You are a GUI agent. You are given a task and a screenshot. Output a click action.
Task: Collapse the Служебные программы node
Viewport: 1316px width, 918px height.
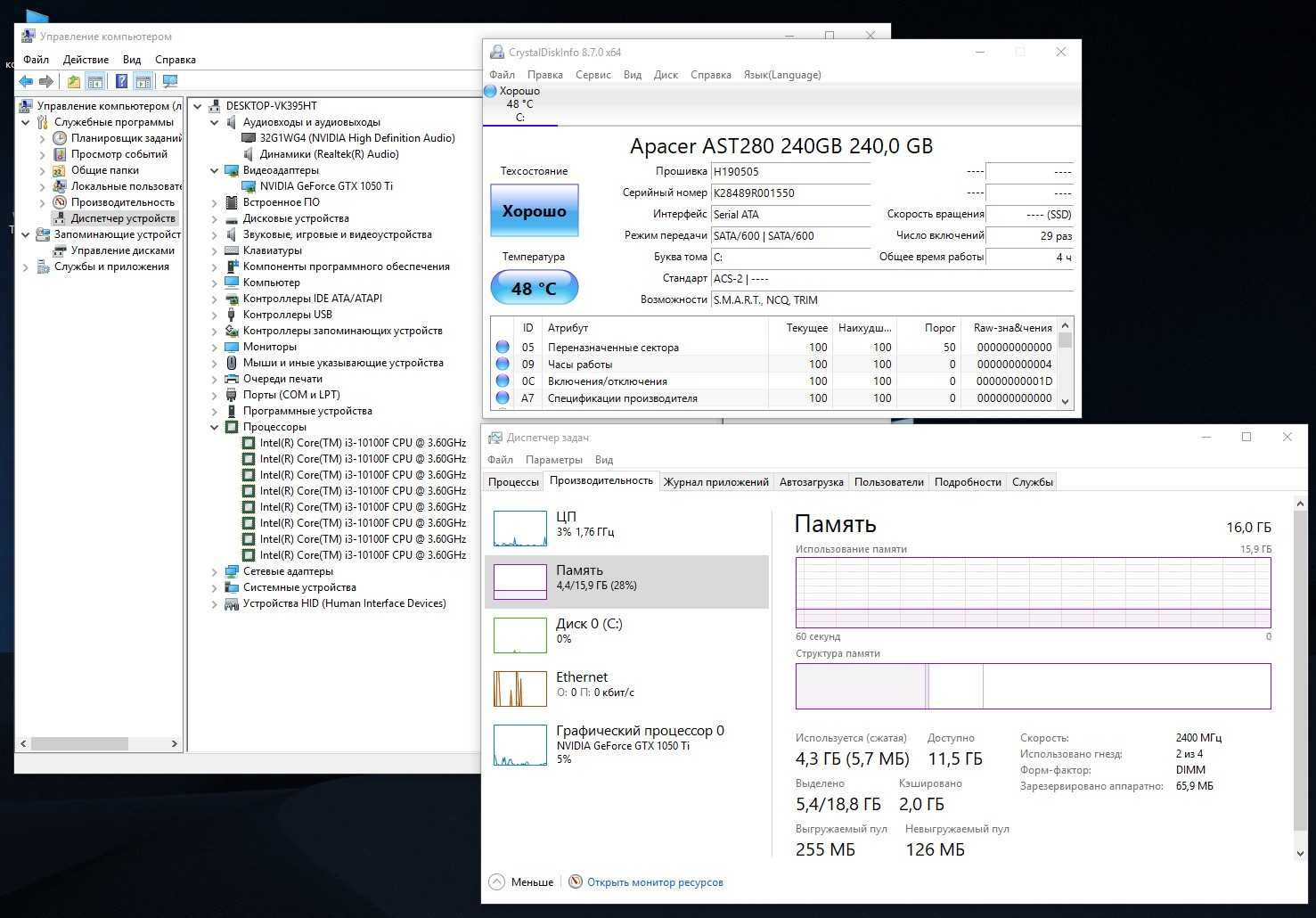click(x=26, y=122)
